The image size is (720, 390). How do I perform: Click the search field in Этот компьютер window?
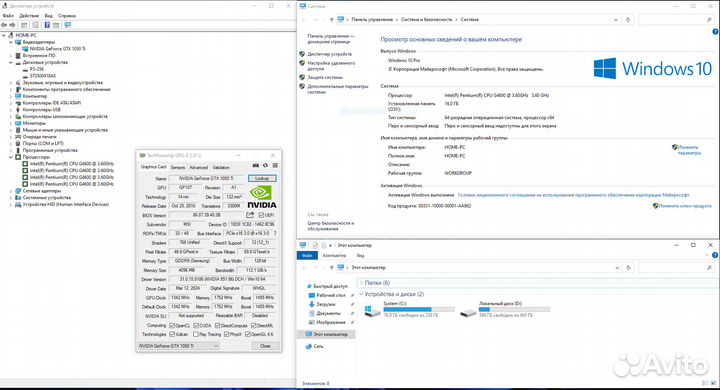(676, 267)
